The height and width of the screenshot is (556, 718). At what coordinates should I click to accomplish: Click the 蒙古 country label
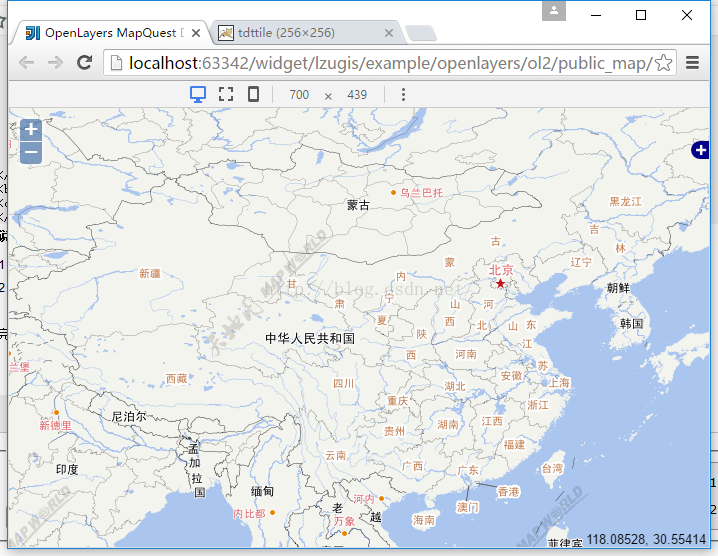358,205
